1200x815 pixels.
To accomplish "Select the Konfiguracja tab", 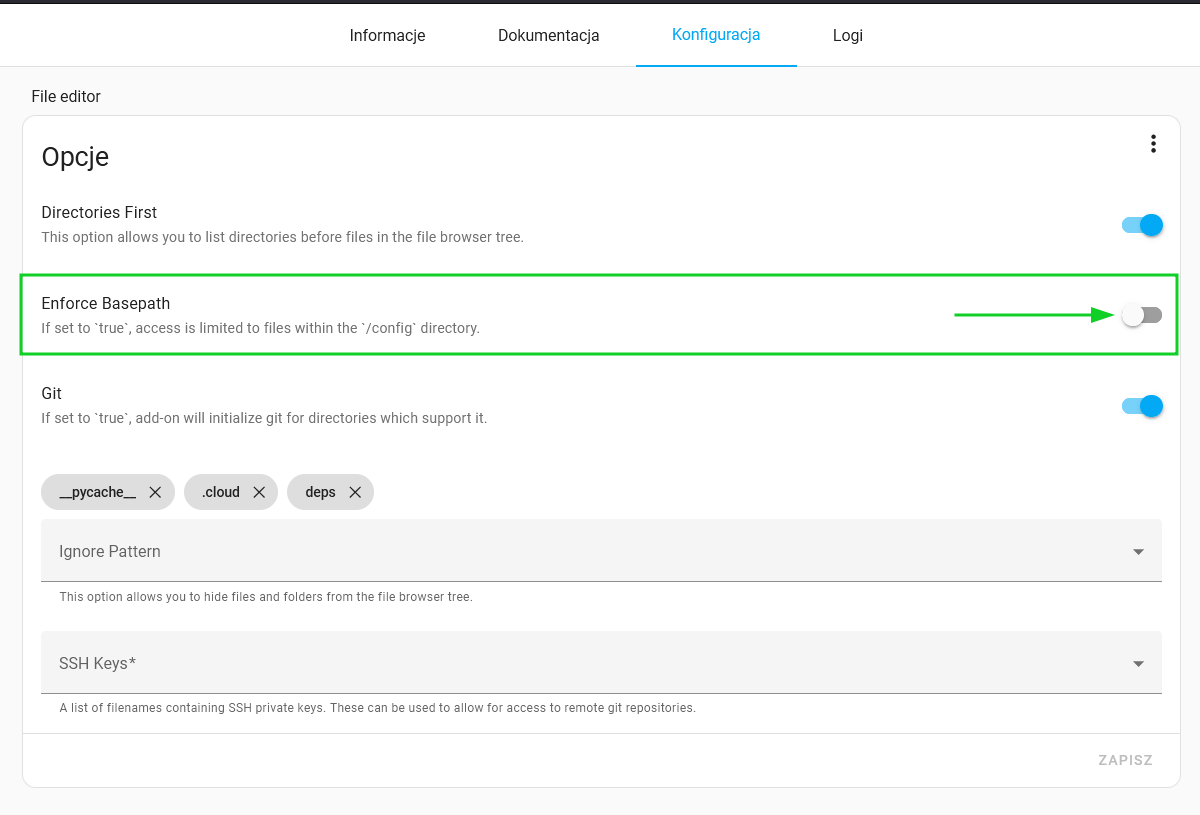I will (716, 34).
